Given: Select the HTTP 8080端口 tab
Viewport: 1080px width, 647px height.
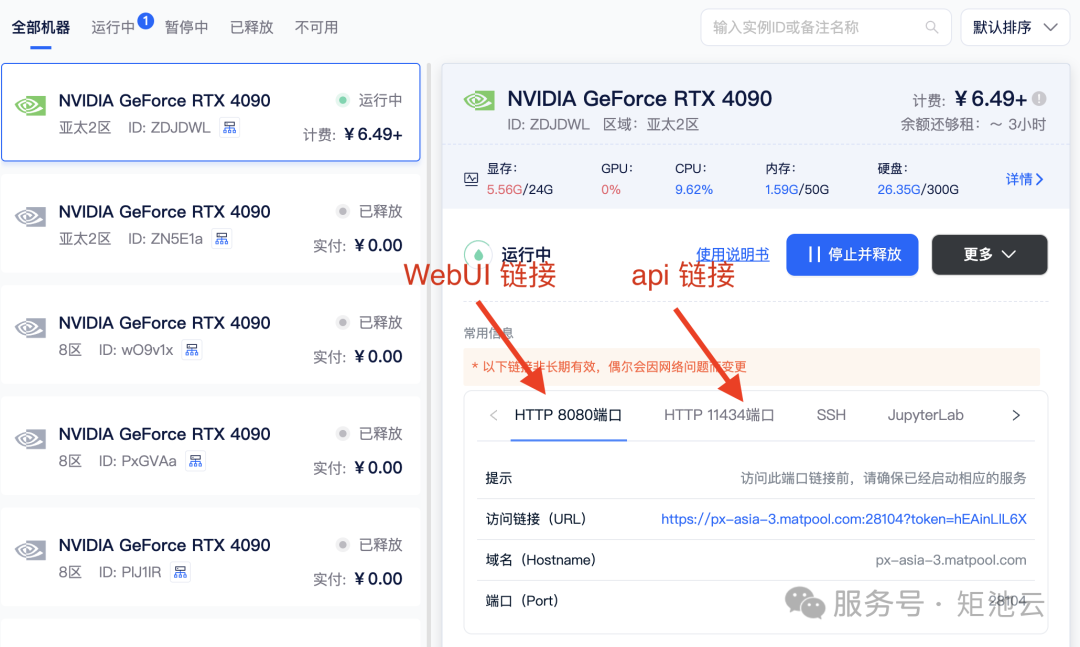Looking at the screenshot, I should [568, 415].
